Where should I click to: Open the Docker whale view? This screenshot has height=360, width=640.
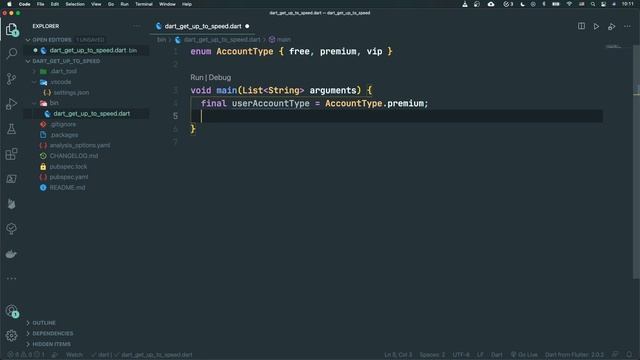tap(11, 254)
